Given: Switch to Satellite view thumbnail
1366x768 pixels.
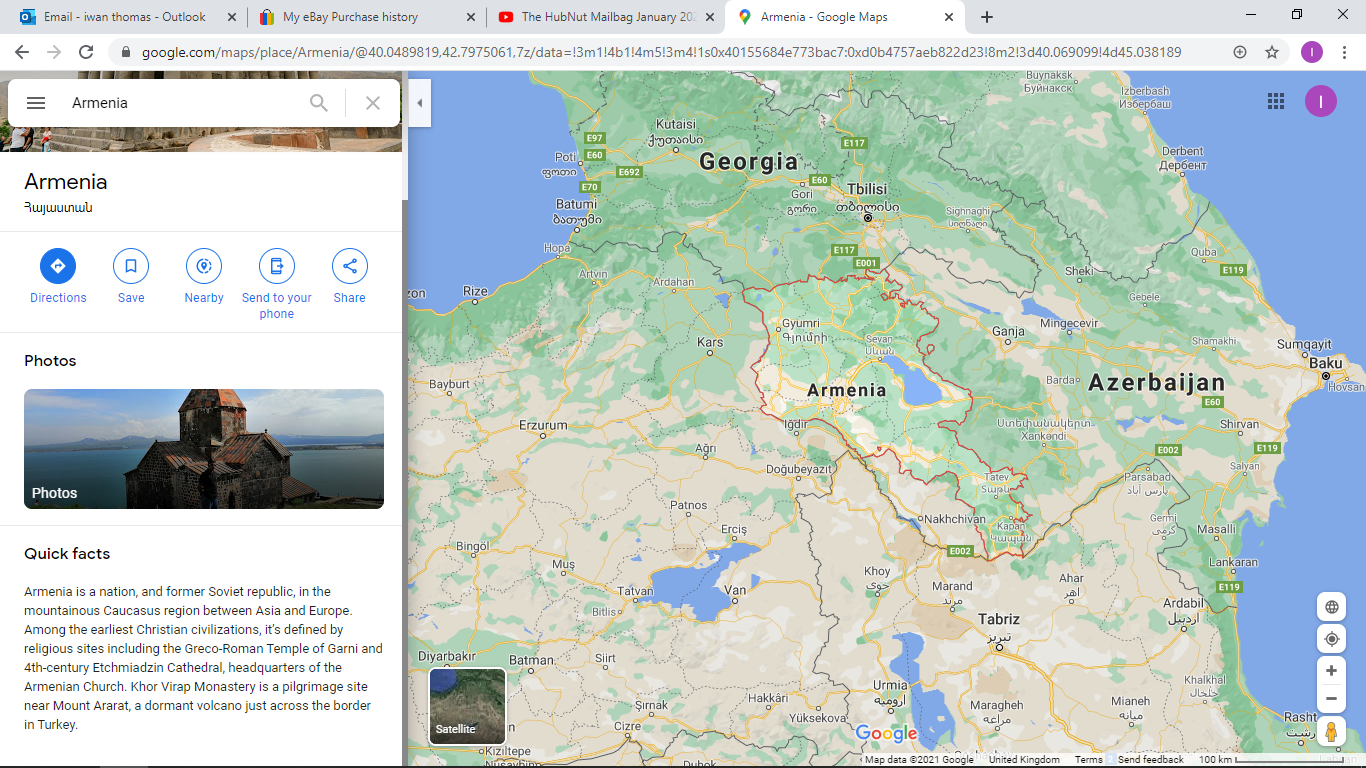Looking at the screenshot, I should tap(467, 706).
